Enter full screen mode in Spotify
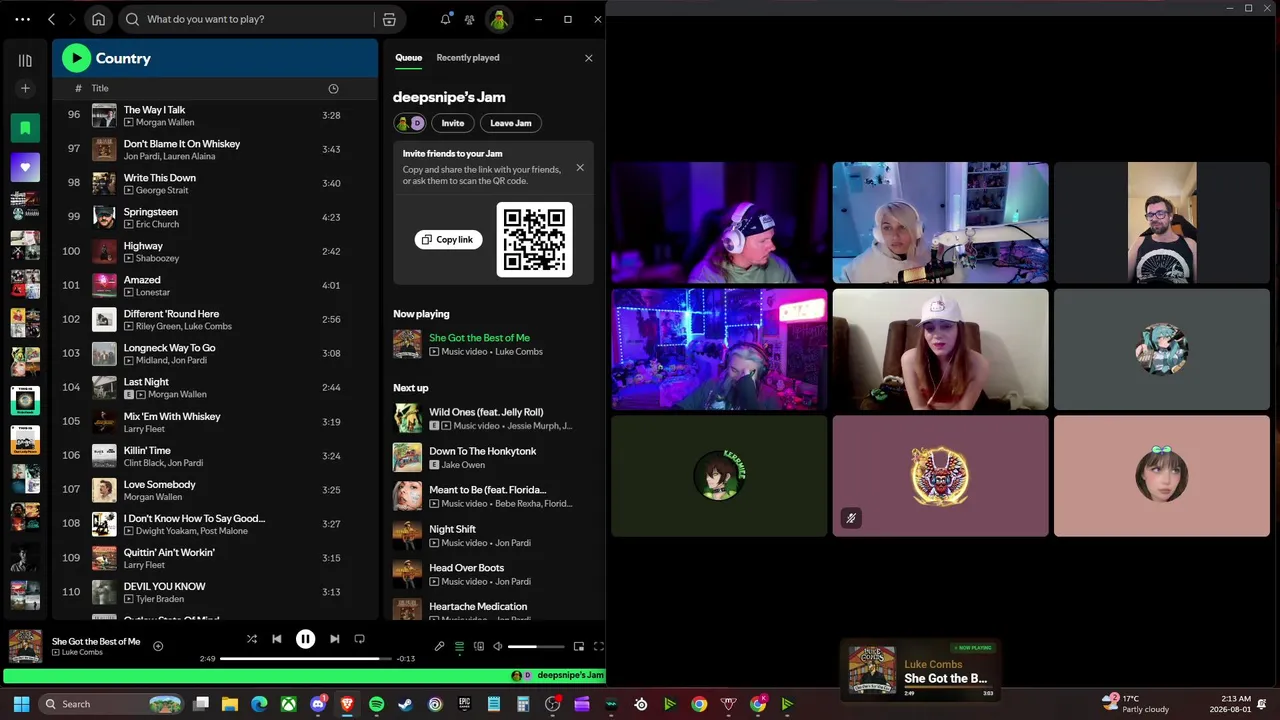1280x720 pixels. pyautogui.click(x=599, y=646)
